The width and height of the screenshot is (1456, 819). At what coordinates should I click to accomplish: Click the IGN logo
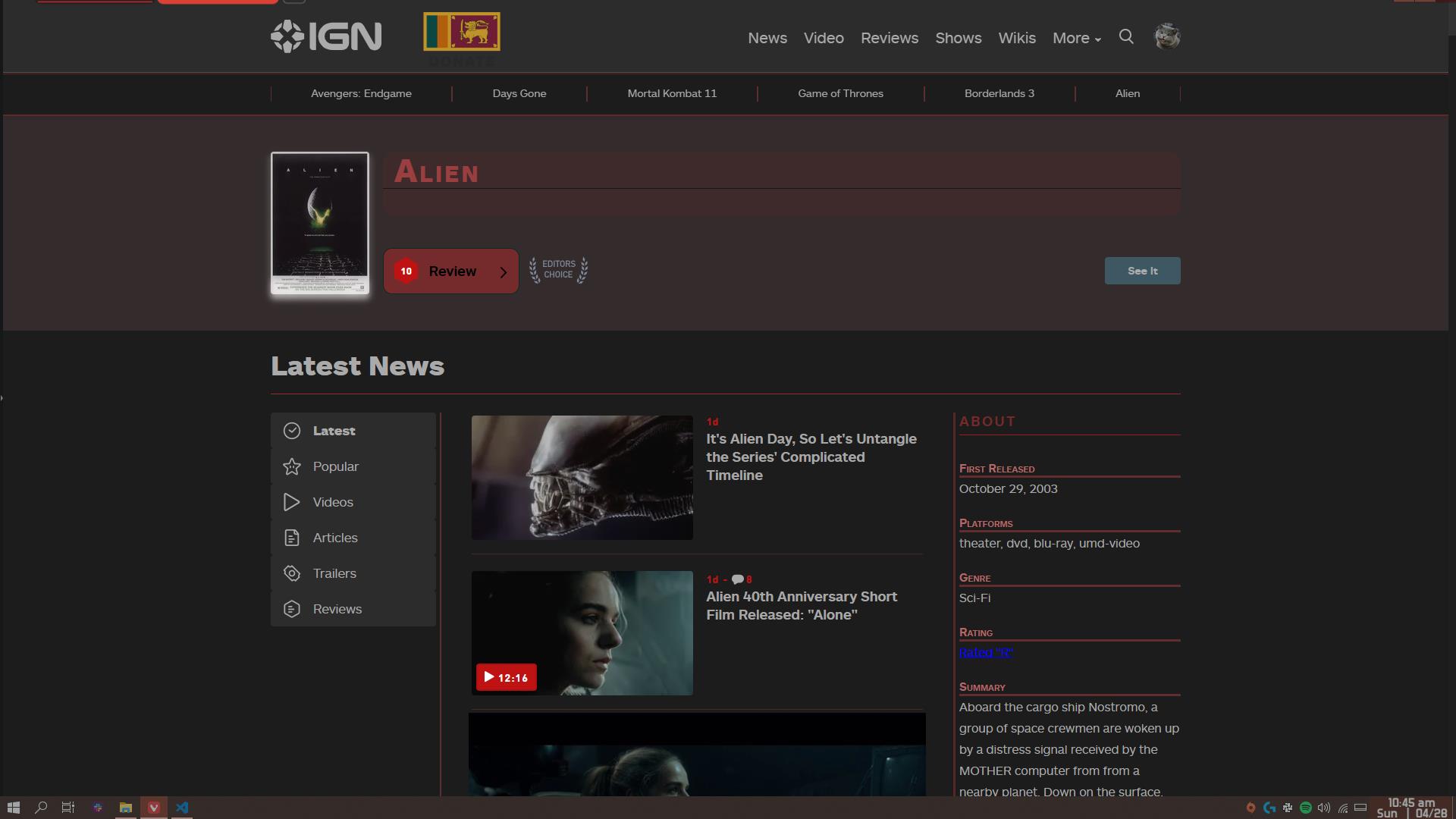point(325,36)
